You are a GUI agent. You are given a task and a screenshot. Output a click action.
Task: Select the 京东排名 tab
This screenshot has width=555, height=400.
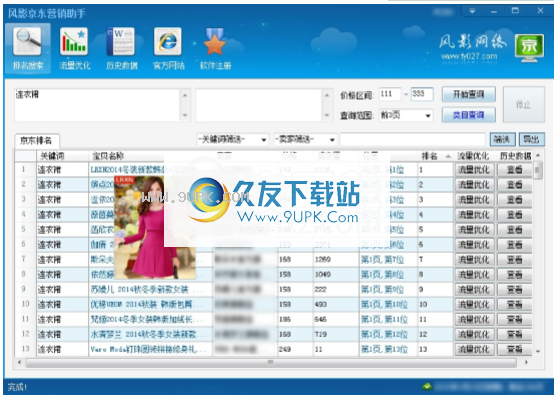click(36, 141)
